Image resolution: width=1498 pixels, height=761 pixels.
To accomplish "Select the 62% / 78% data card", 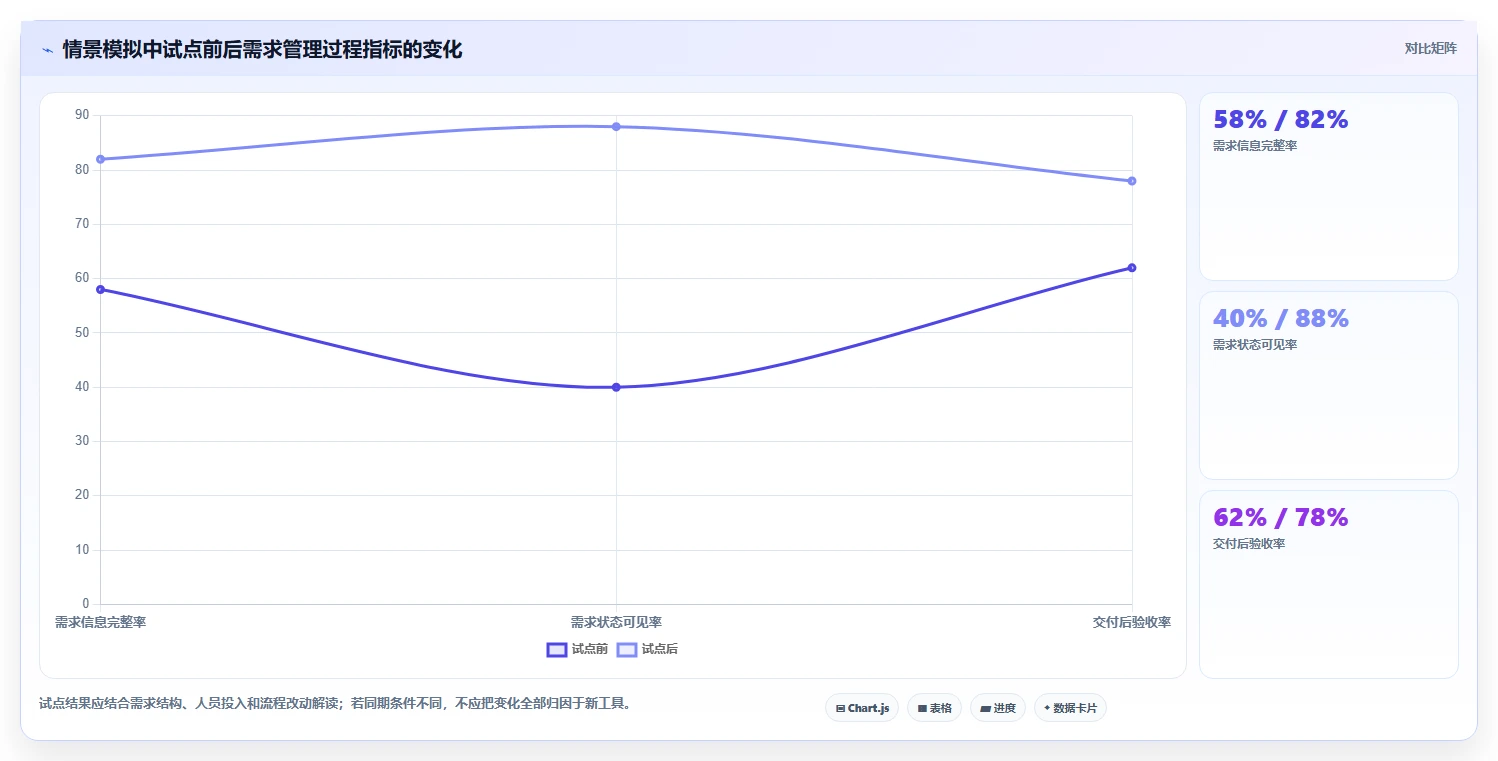I will (x=1328, y=584).
